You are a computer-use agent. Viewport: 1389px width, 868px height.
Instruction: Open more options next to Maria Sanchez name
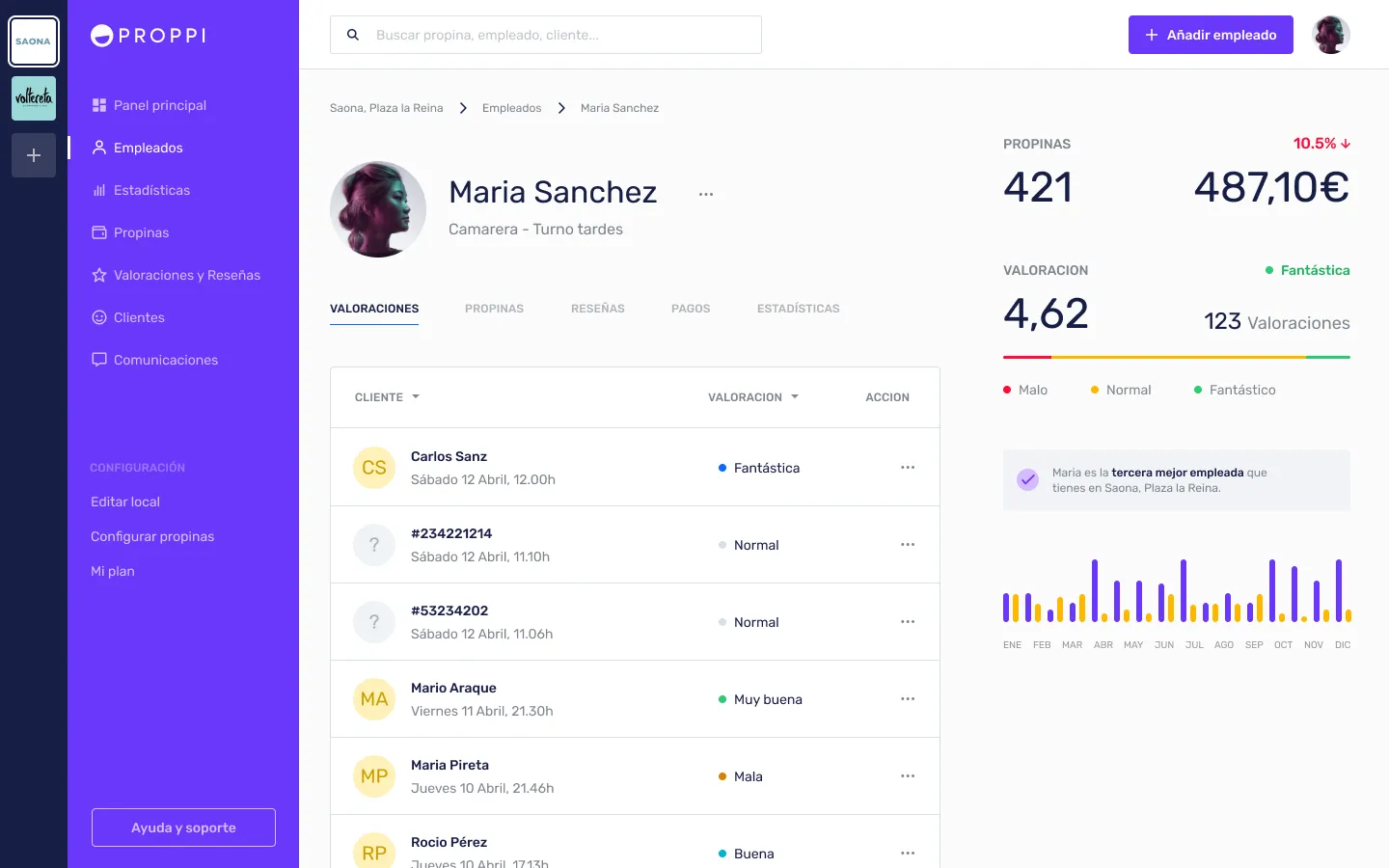[706, 194]
